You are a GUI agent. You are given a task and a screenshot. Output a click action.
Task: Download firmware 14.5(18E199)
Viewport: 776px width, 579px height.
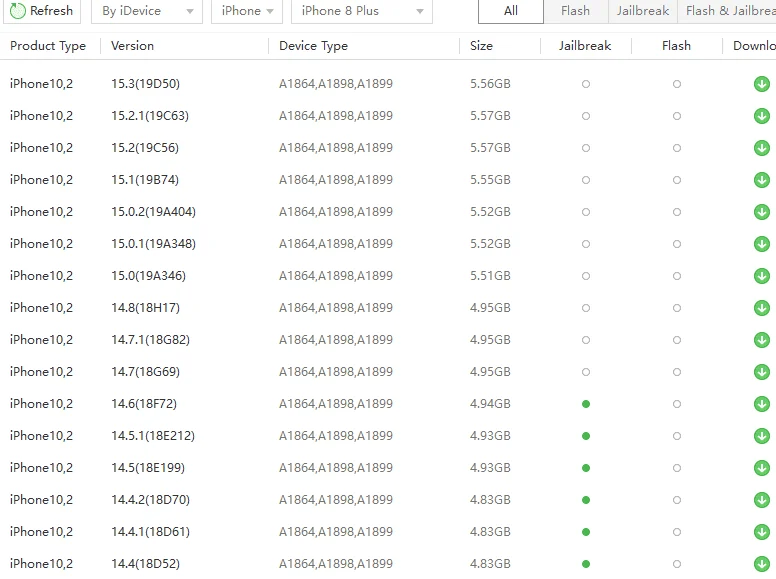pyautogui.click(x=762, y=468)
